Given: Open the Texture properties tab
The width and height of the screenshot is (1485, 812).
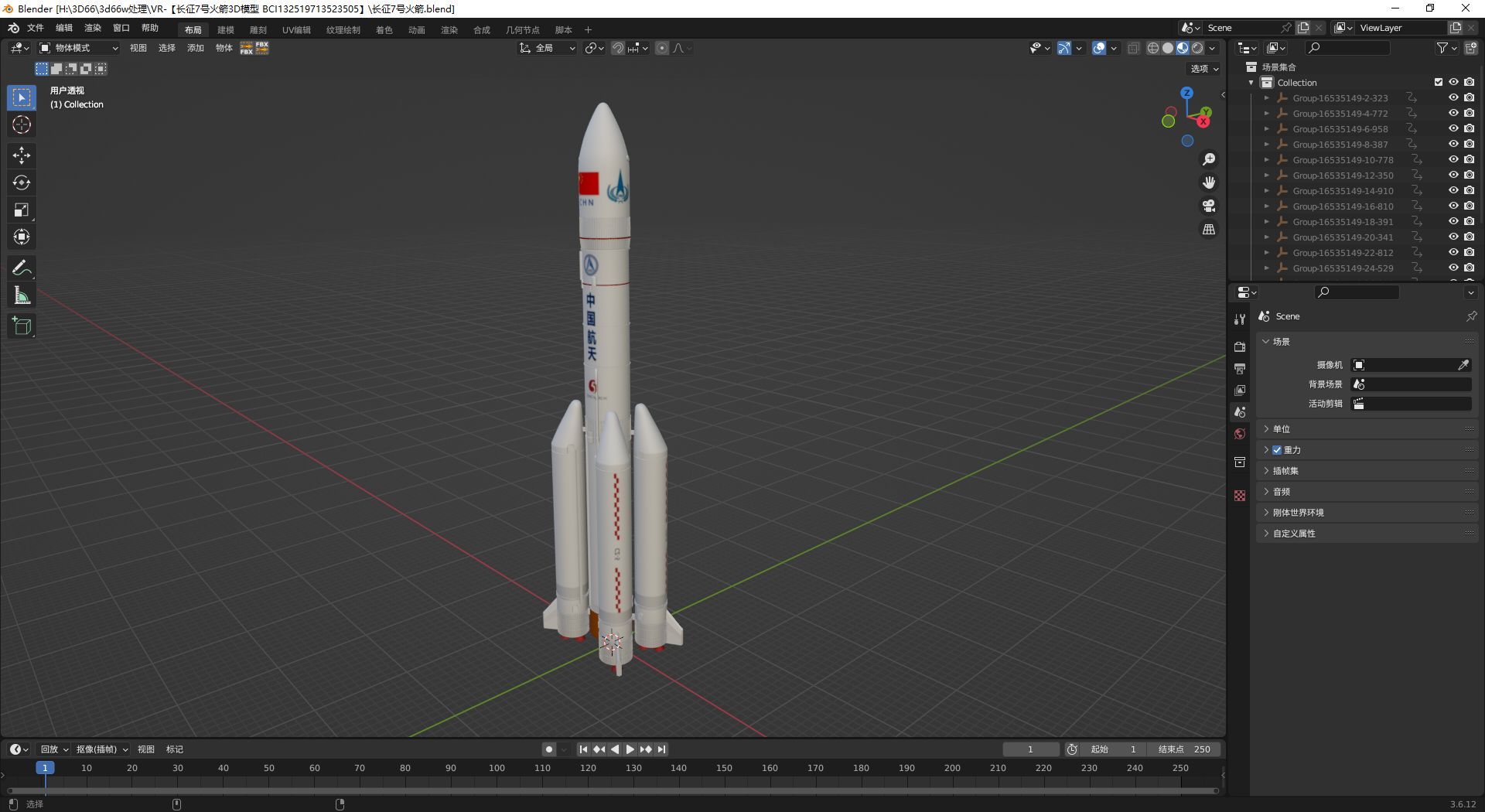Looking at the screenshot, I should click(x=1240, y=496).
